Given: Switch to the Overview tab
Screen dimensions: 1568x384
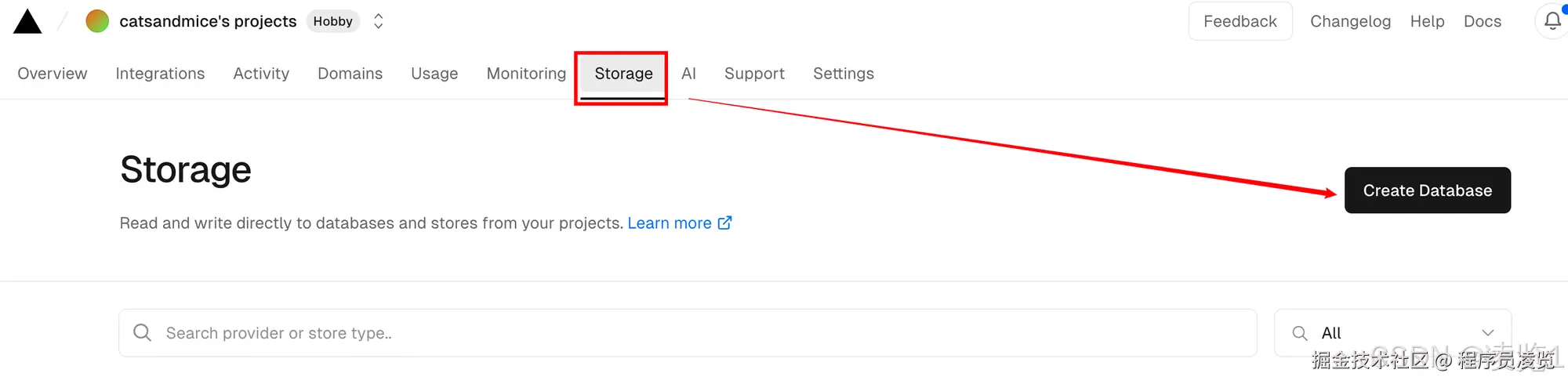Looking at the screenshot, I should [x=53, y=74].
